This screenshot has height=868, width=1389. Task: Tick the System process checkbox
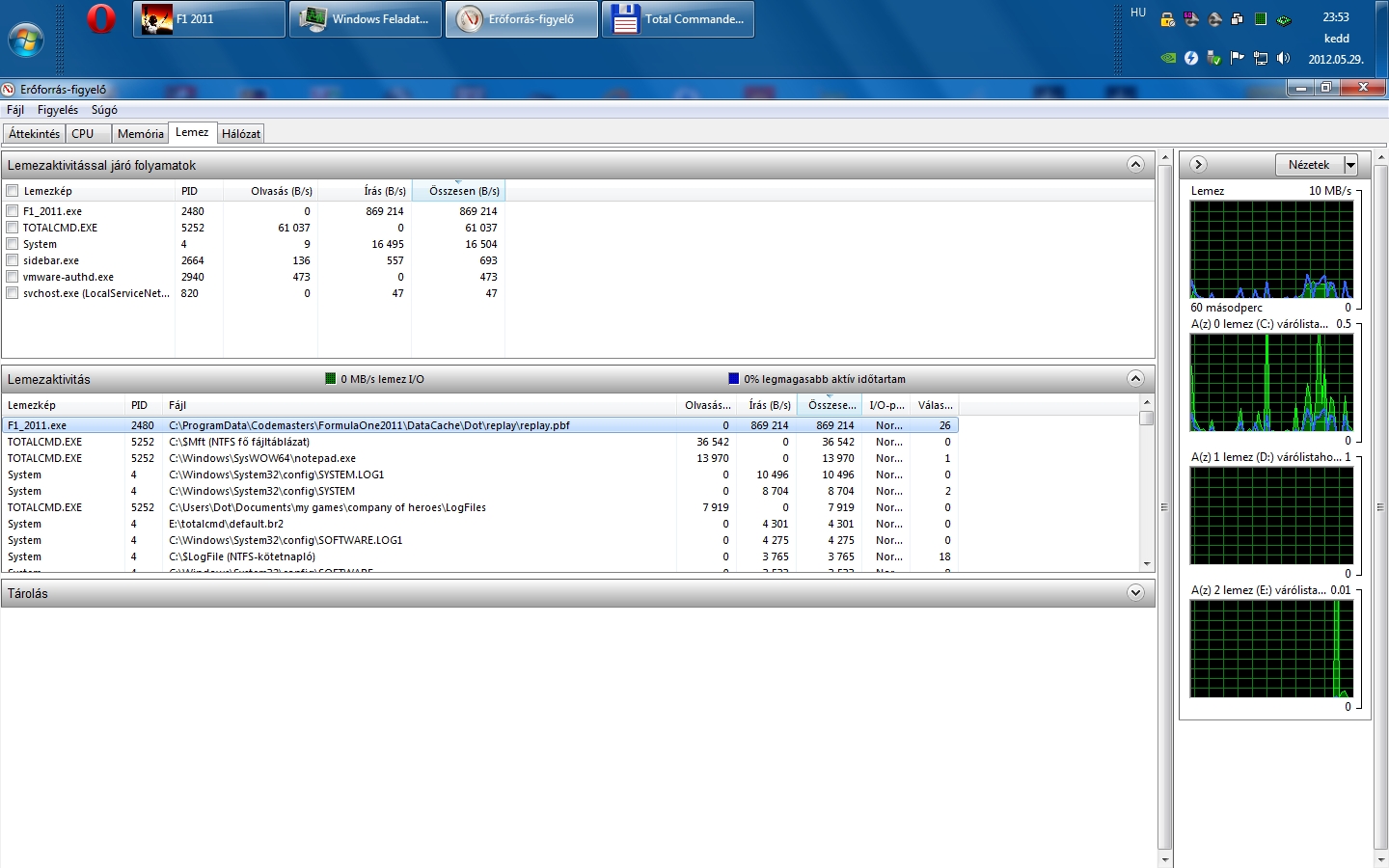(x=13, y=244)
